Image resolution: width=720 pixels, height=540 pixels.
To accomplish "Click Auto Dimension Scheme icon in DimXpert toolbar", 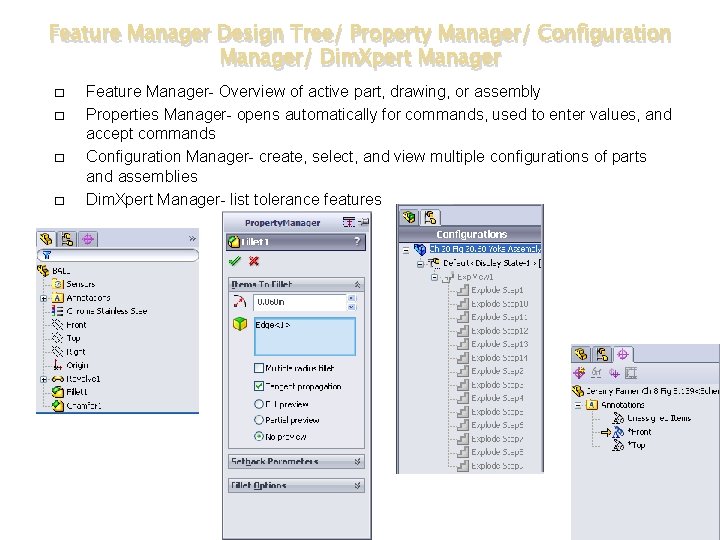I will point(579,373).
